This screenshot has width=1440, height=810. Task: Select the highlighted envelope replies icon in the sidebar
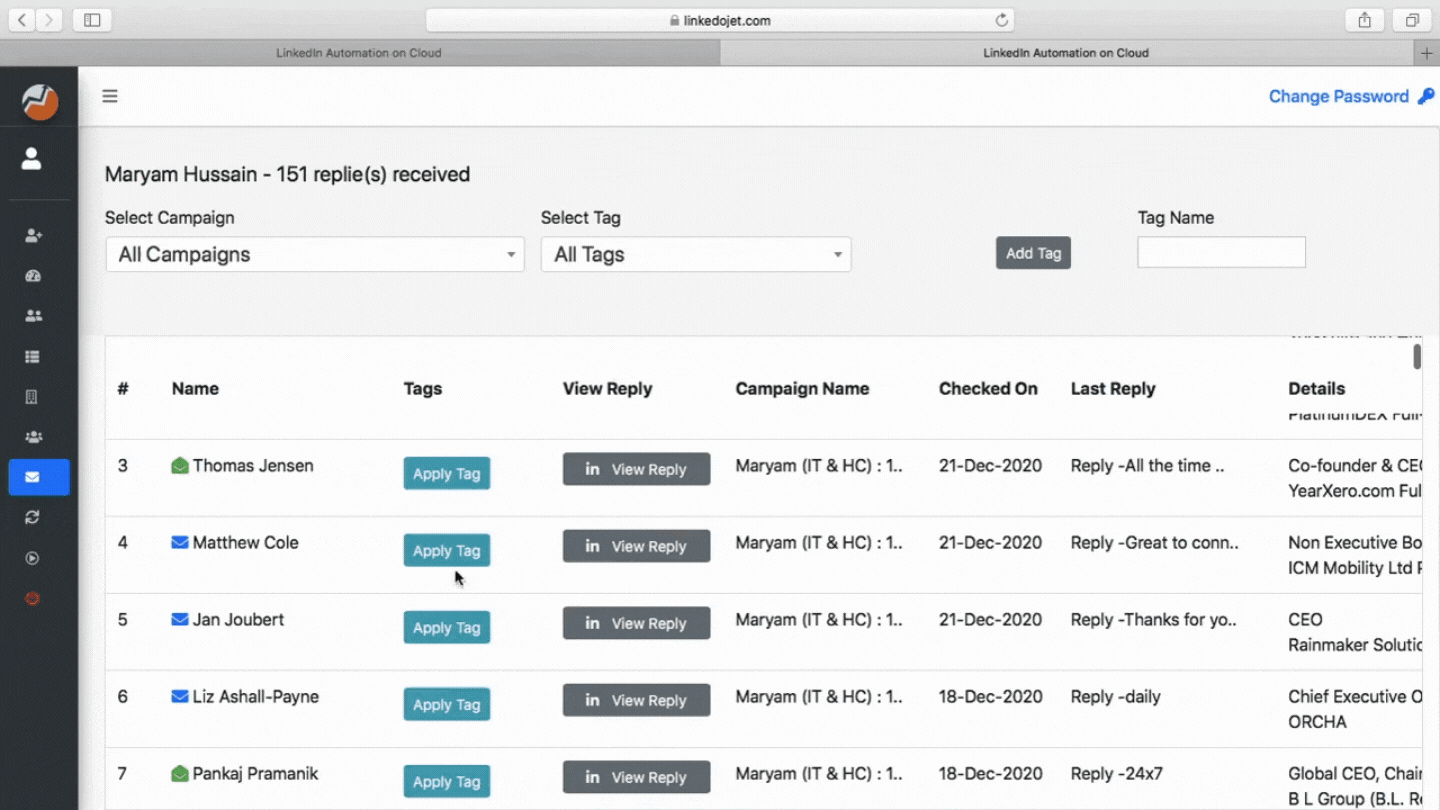coord(39,477)
